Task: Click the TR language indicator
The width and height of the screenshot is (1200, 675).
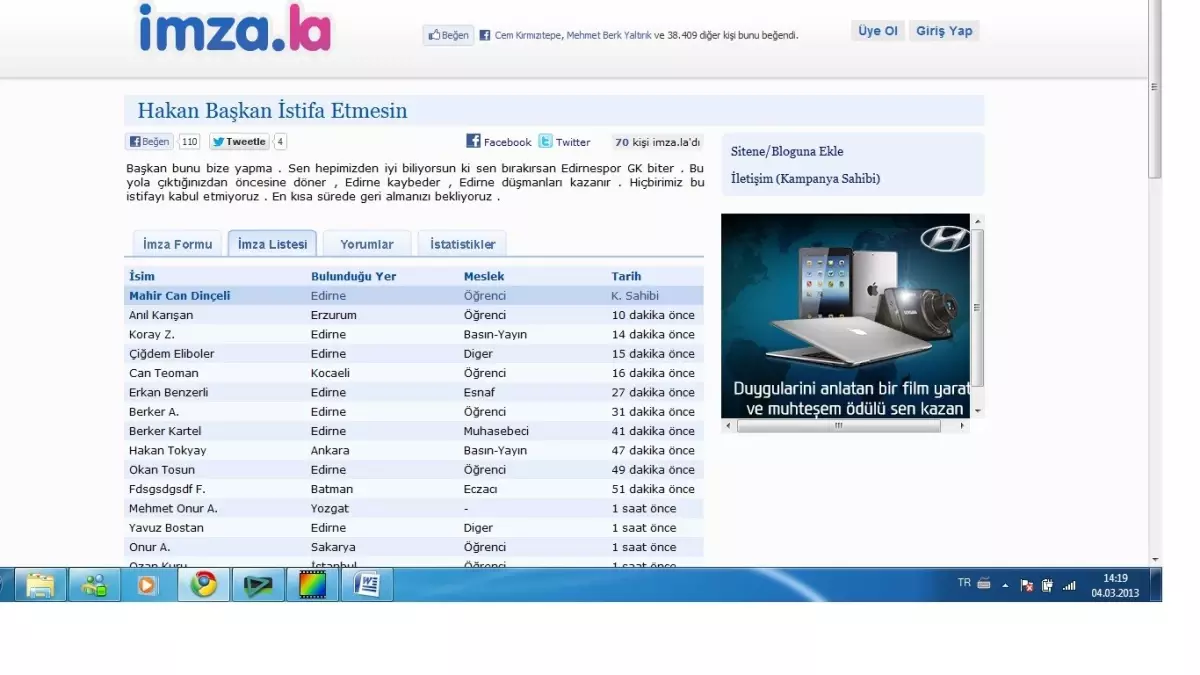Action: (964, 583)
